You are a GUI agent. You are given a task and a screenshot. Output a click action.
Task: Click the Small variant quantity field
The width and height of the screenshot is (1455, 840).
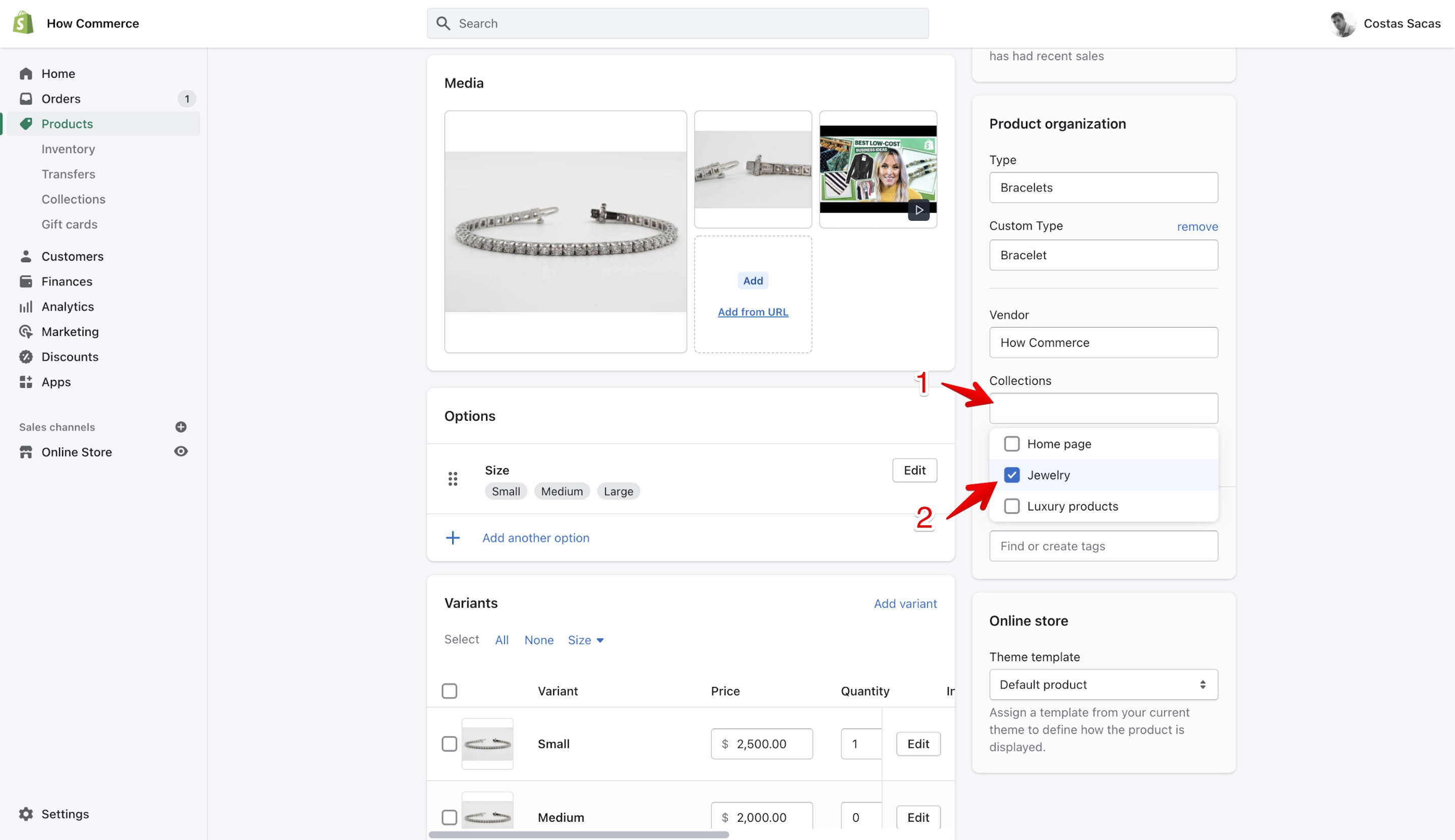click(861, 744)
